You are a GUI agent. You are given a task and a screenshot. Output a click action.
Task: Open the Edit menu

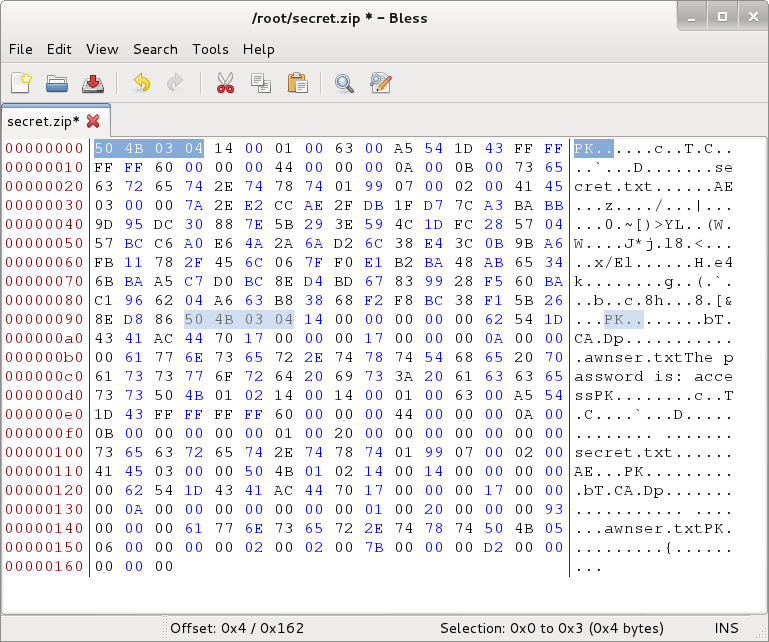(59, 50)
